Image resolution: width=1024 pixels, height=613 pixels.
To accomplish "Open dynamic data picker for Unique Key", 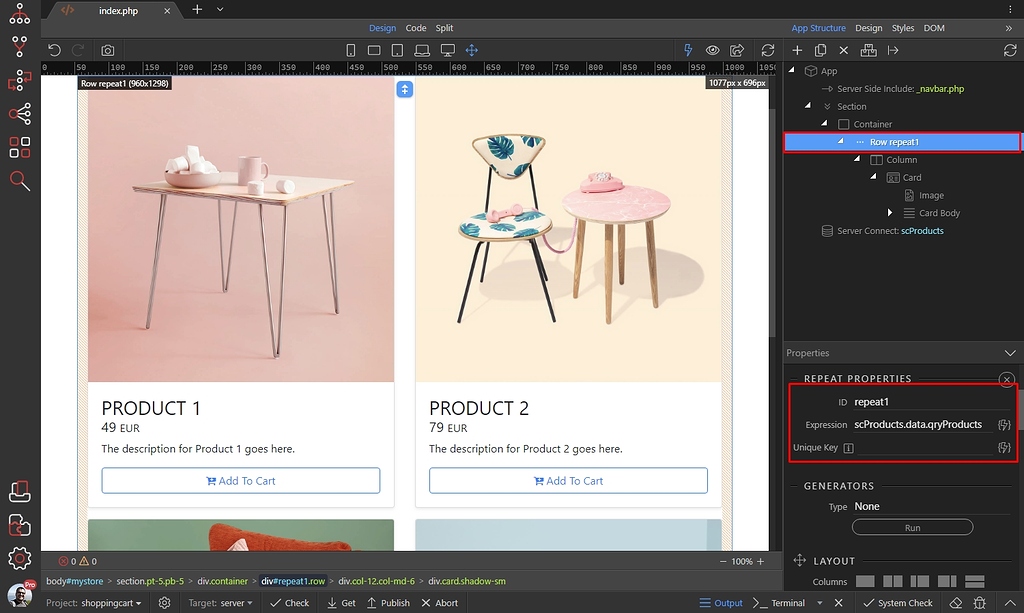I will click(1004, 448).
